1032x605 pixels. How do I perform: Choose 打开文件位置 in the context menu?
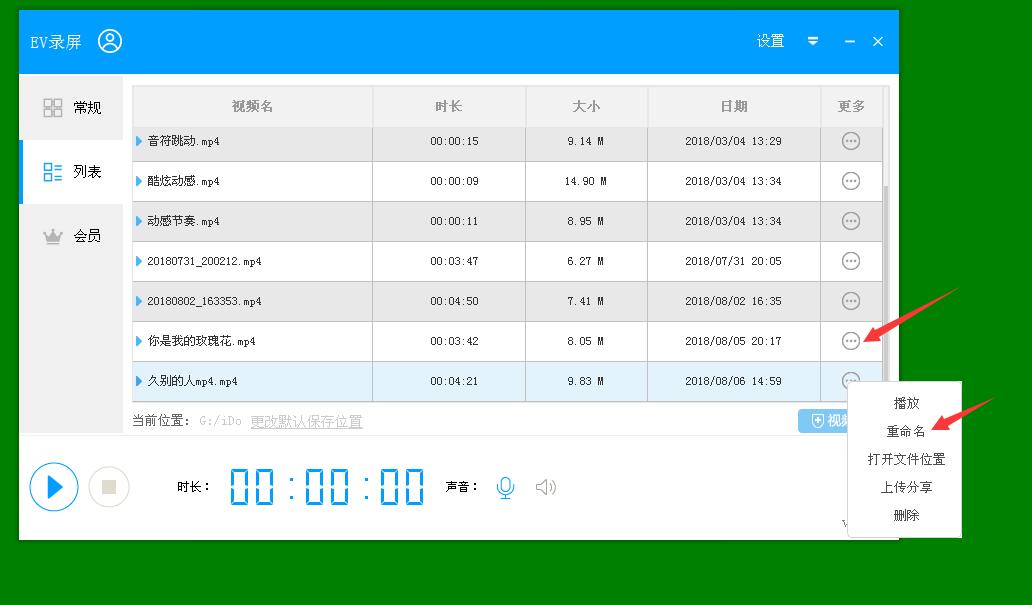[x=905, y=459]
